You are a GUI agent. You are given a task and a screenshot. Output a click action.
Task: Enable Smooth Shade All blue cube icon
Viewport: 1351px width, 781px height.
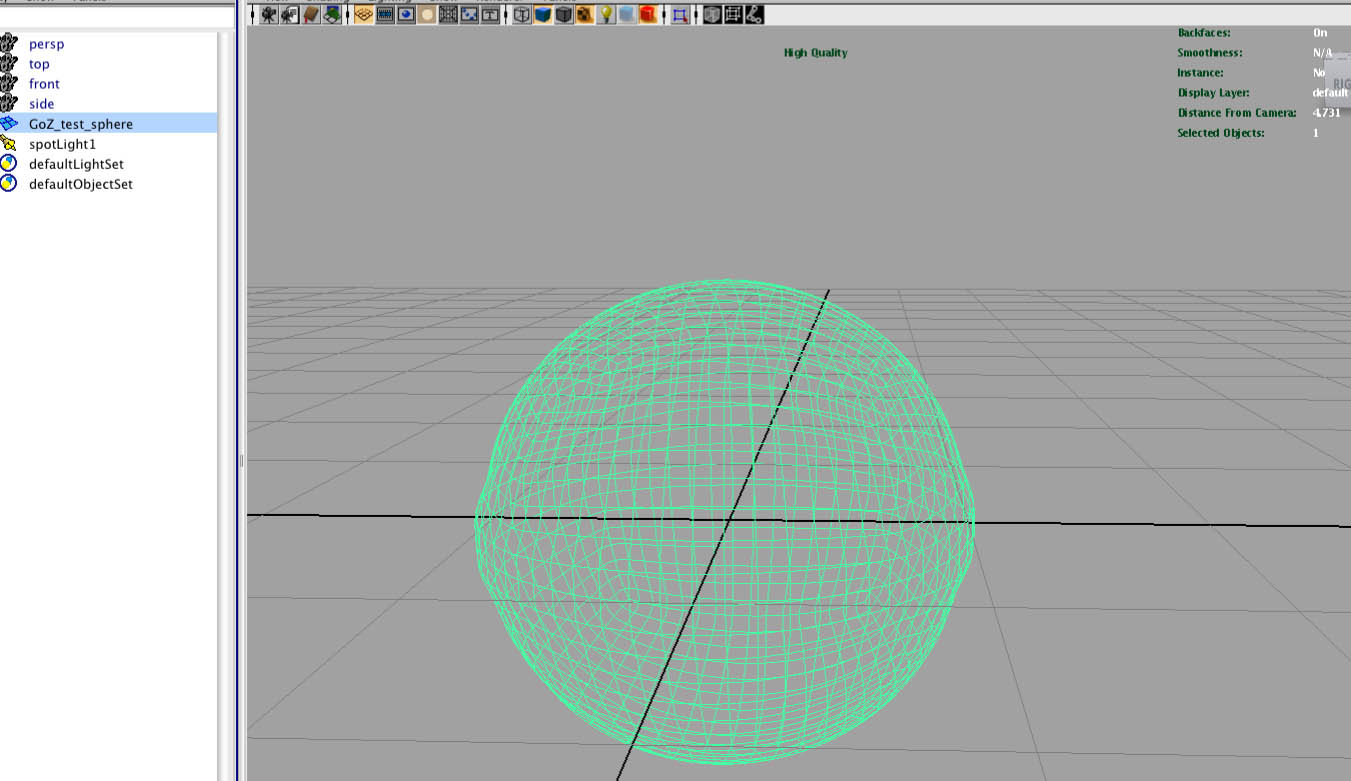click(x=543, y=15)
